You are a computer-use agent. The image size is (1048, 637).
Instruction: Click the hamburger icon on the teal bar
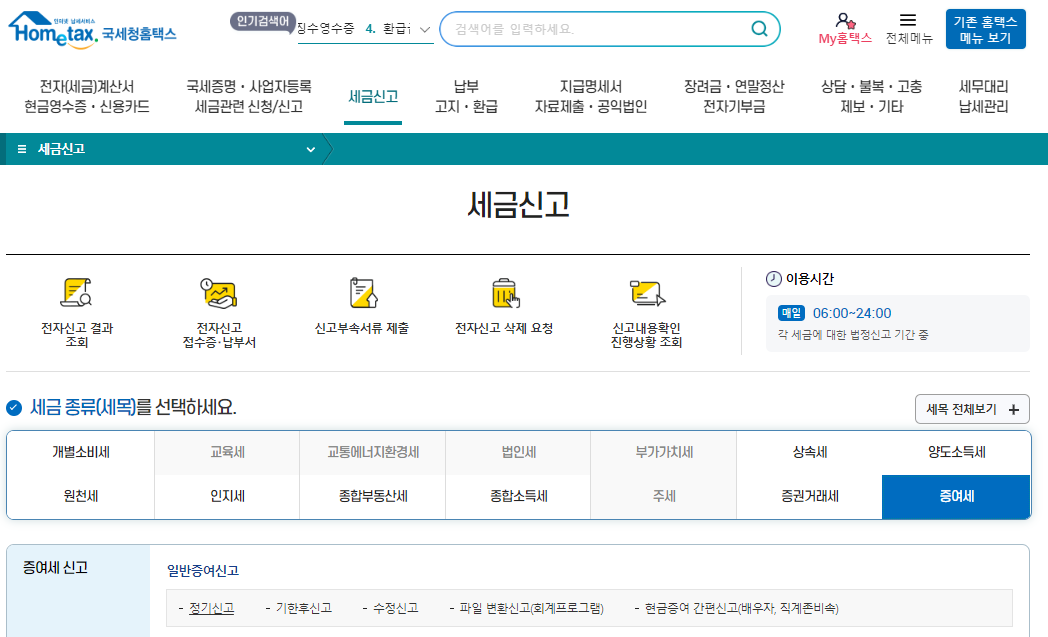click(x=20, y=148)
